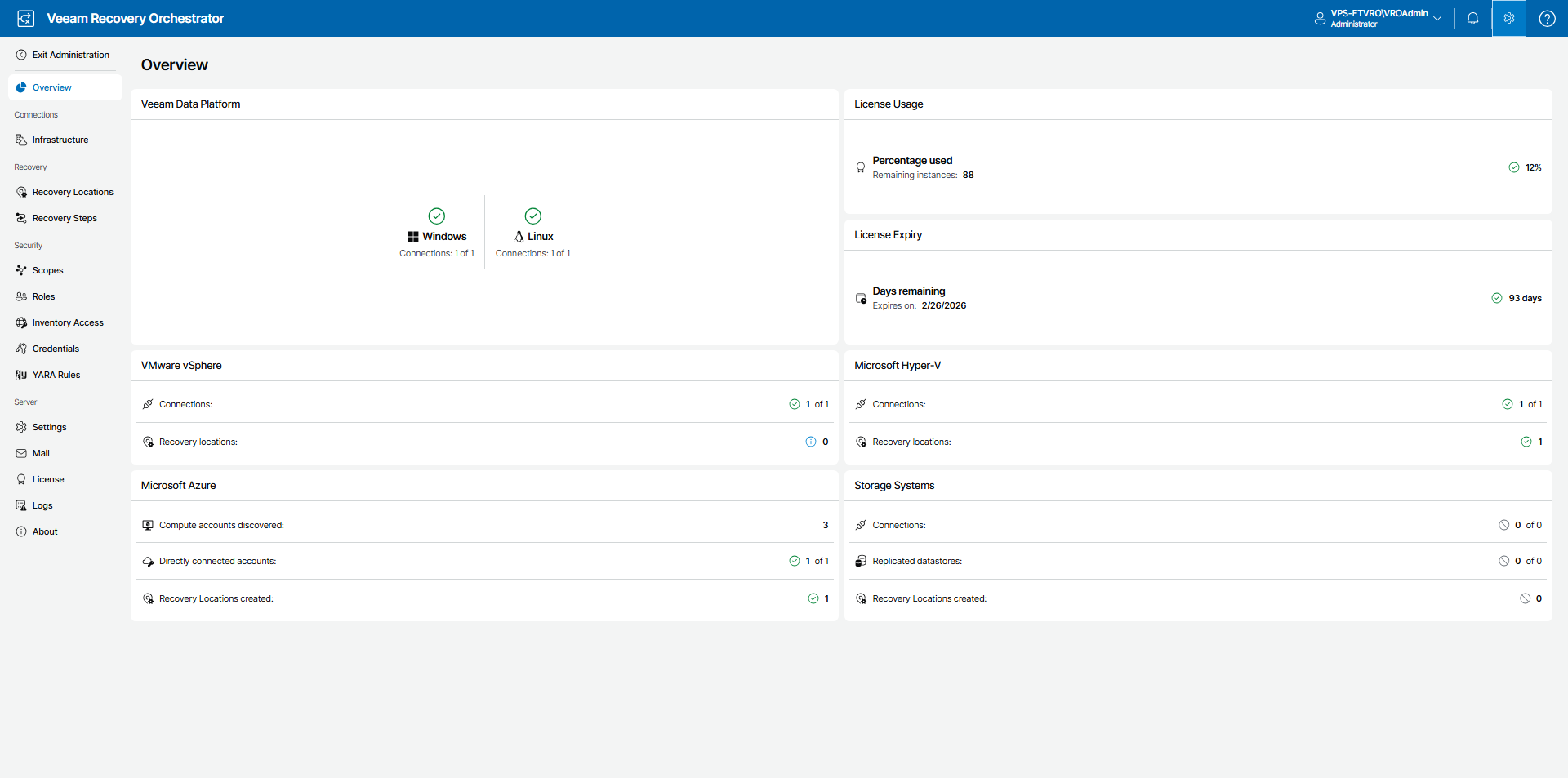Click Hyper-V Recovery locations link

point(911,442)
